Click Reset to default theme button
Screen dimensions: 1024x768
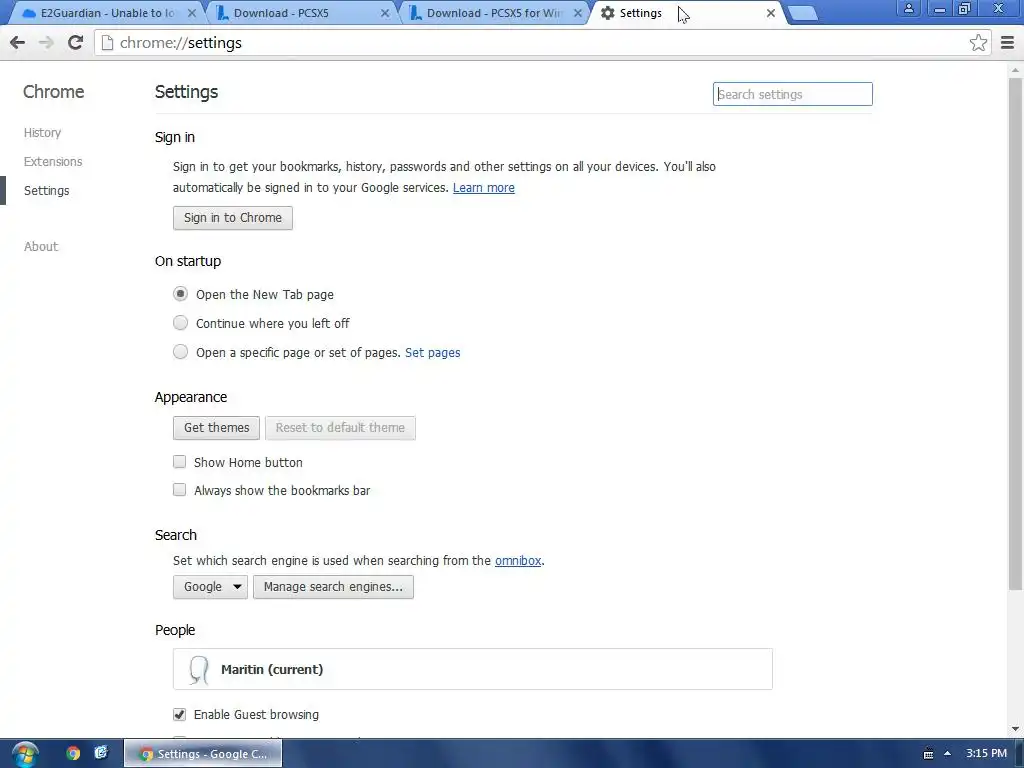[340, 428]
